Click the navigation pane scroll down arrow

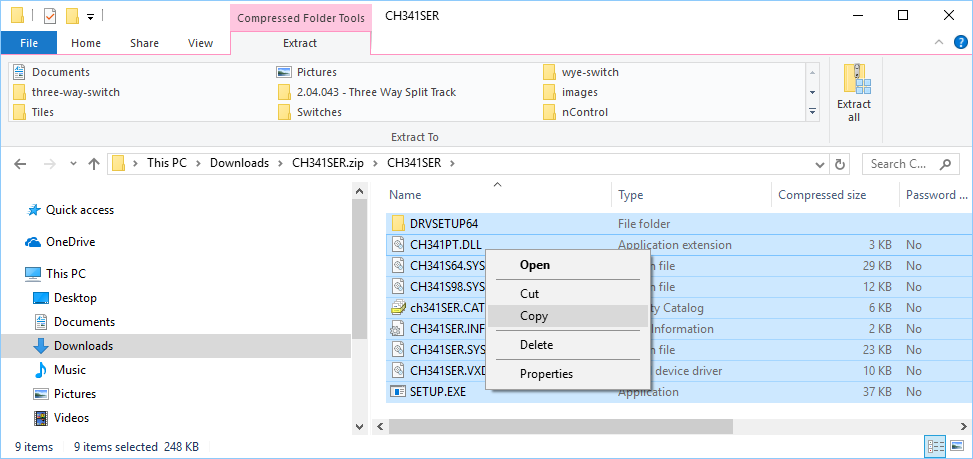360,426
